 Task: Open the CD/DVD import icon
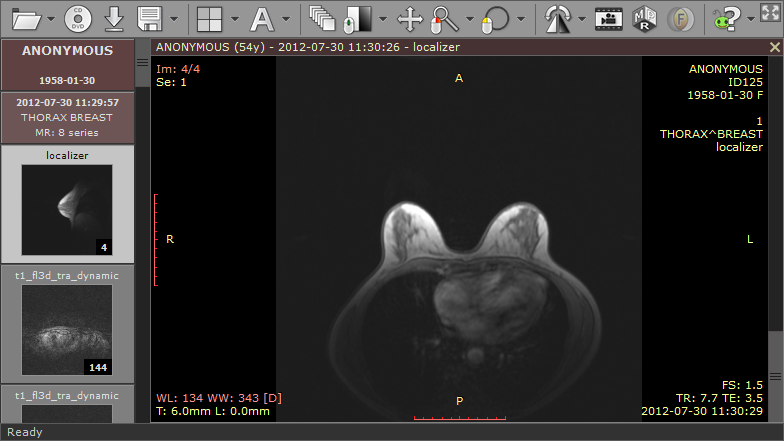[x=78, y=19]
